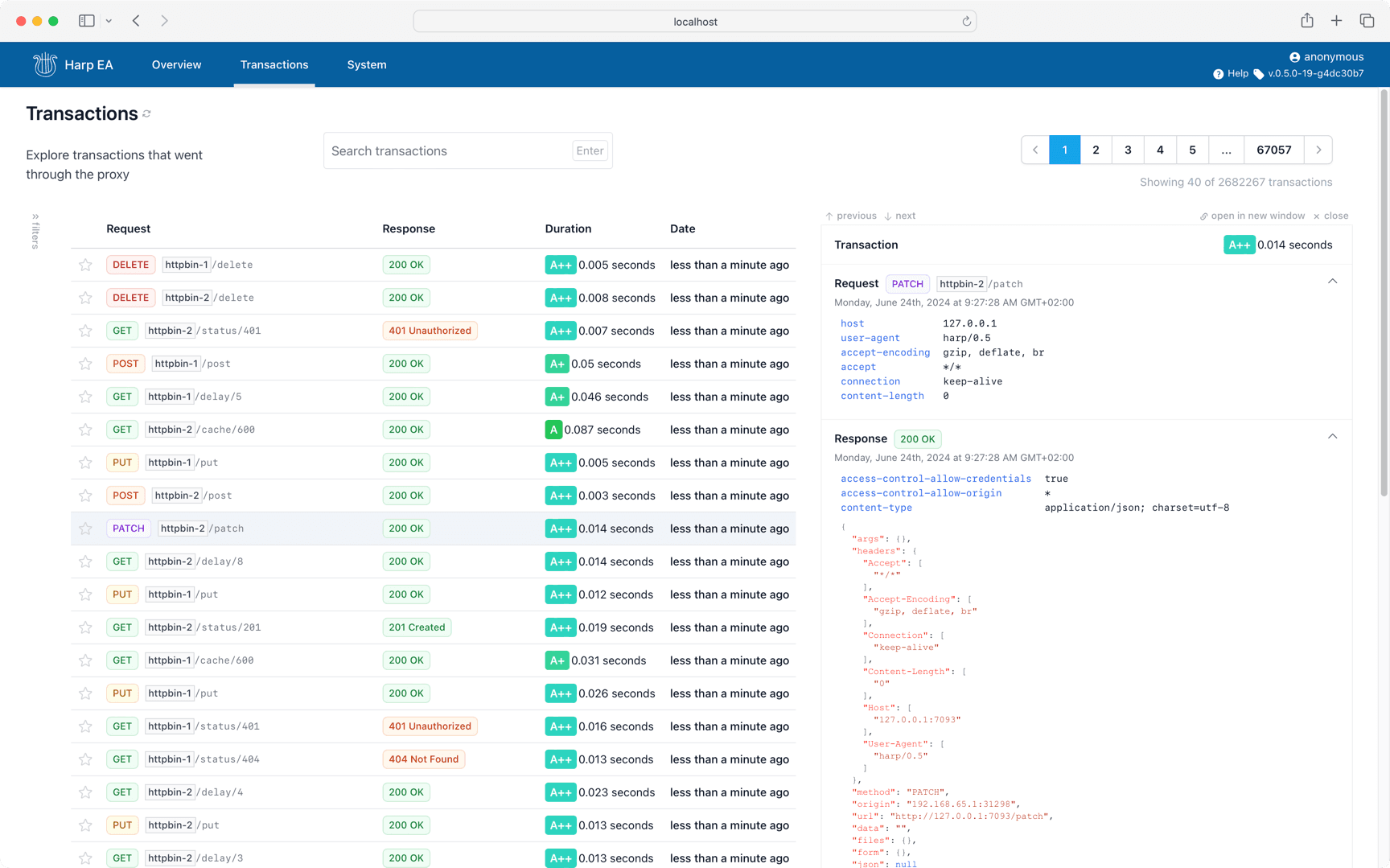Click the anonymous user account icon
This screenshot has width=1390, height=868.
[x=1293, y=56]
